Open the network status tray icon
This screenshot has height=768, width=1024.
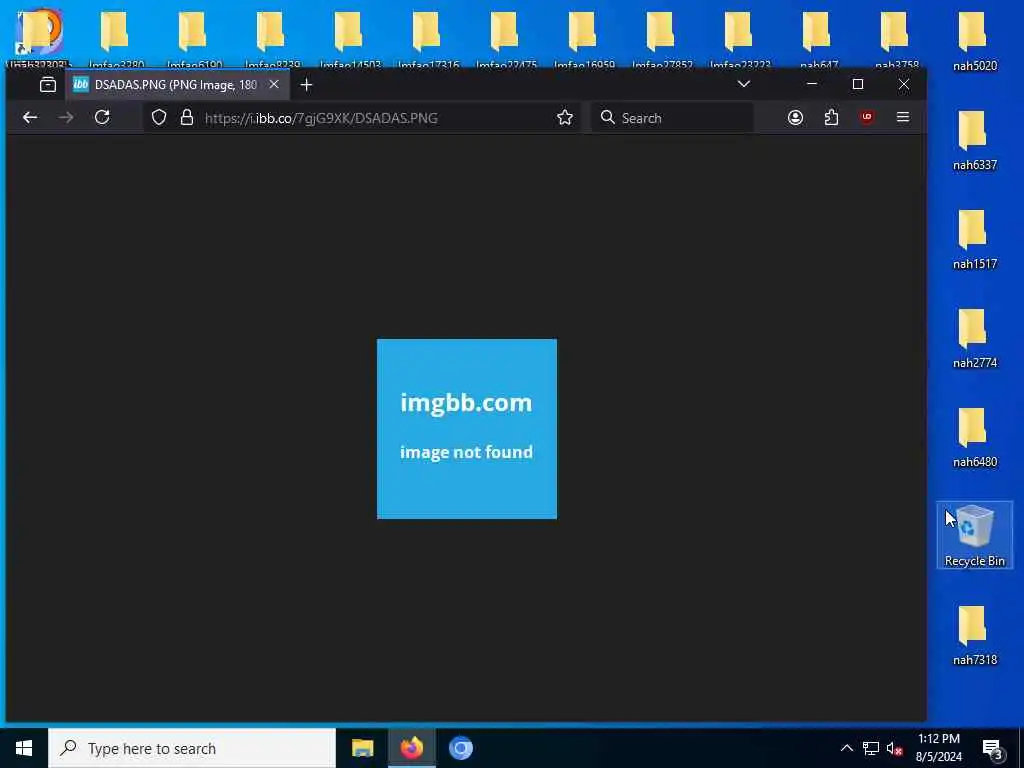pyautogui.click(x=871, y=748)
